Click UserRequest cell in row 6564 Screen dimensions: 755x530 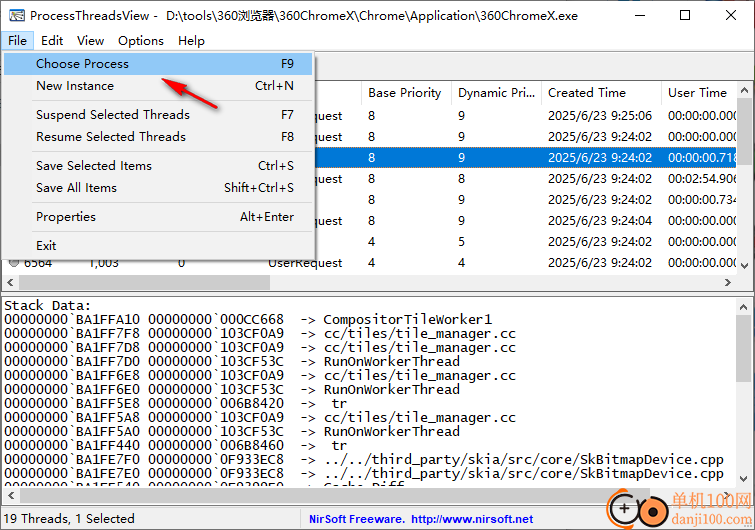(305, 263)
